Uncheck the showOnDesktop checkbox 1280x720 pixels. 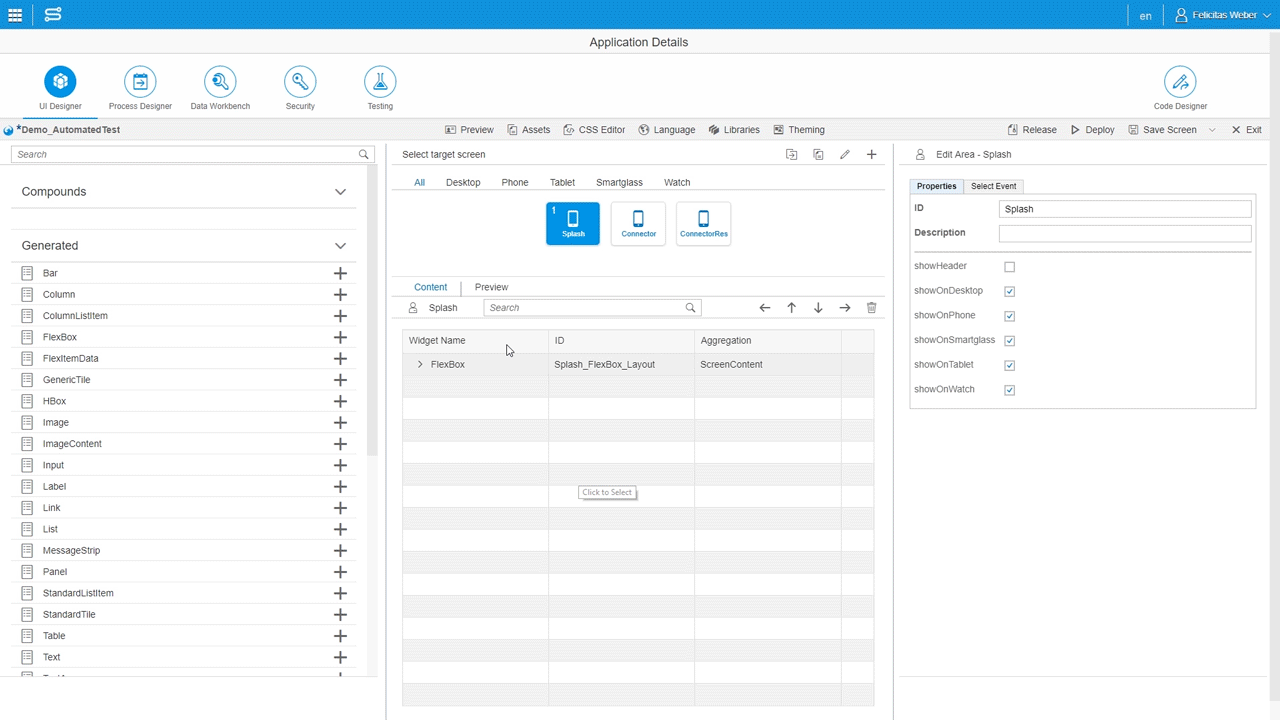pyautogui.click(x=1009, y=291)
